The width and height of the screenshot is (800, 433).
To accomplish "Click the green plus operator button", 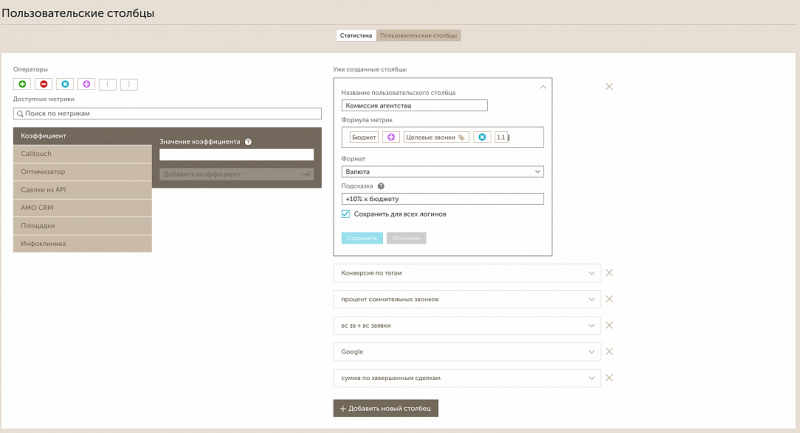I will tap(22, 84).
